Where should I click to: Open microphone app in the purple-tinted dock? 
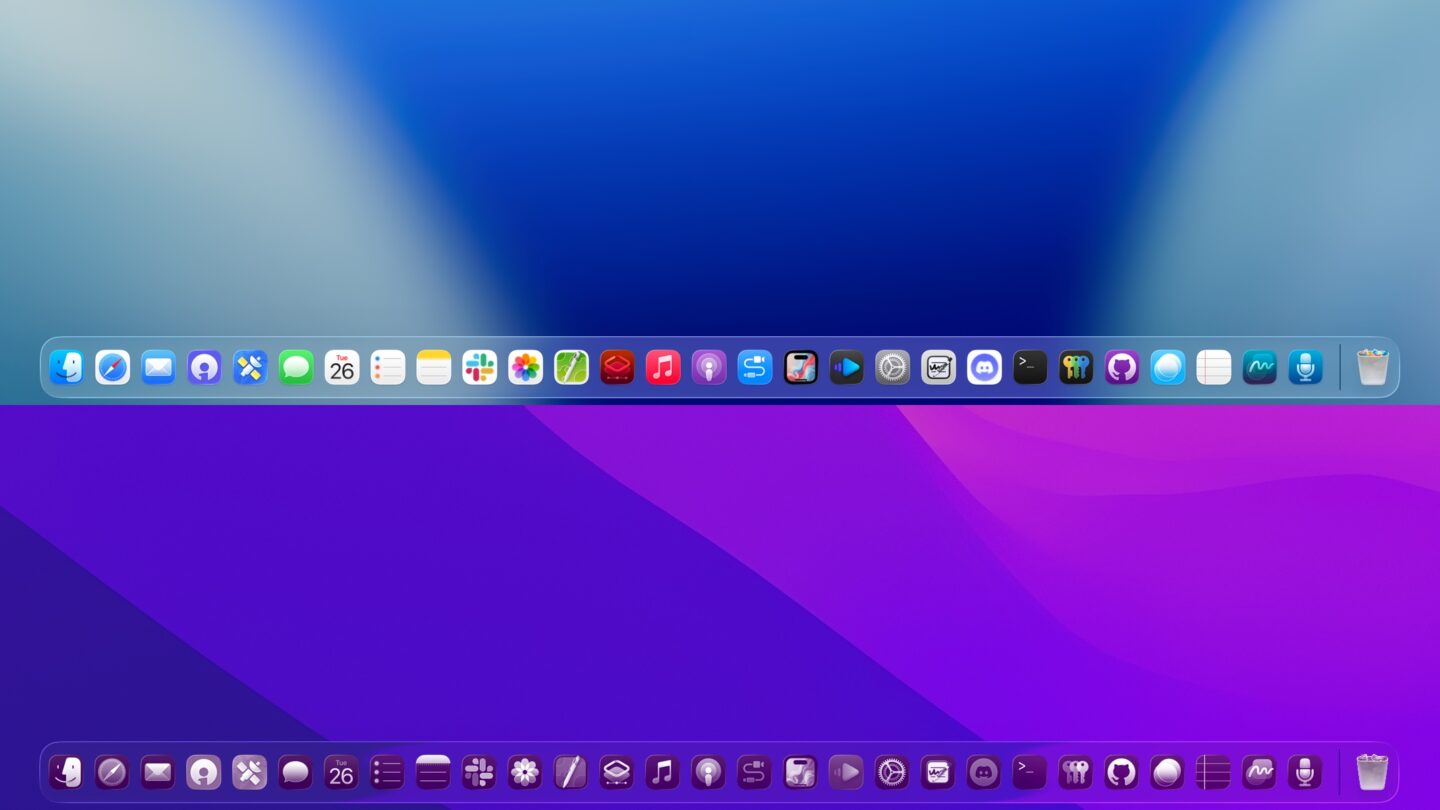point(1305,772)
